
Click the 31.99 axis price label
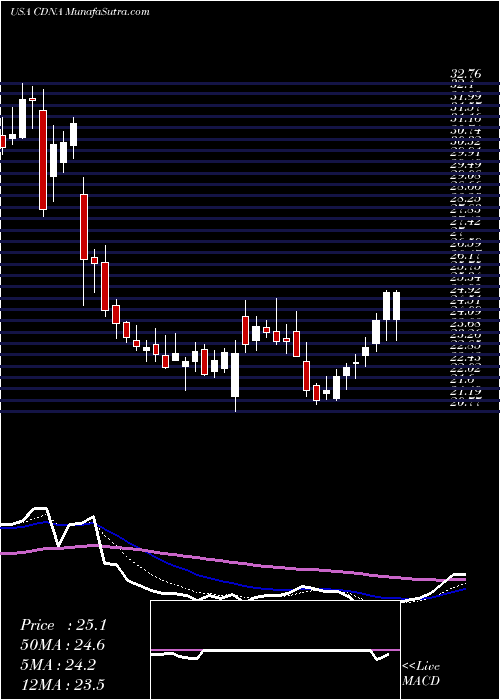[x=467, y=96]
